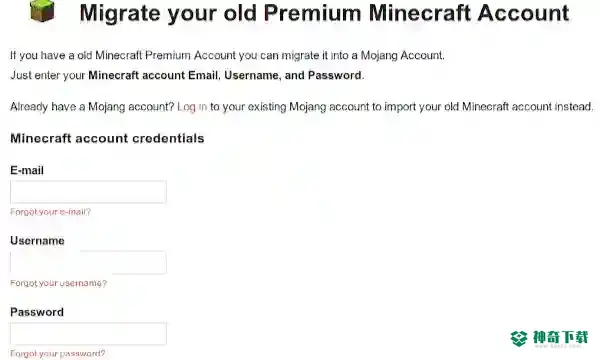
Task: Click the 神奇下载 watermark text
Action: pos(560,337)
